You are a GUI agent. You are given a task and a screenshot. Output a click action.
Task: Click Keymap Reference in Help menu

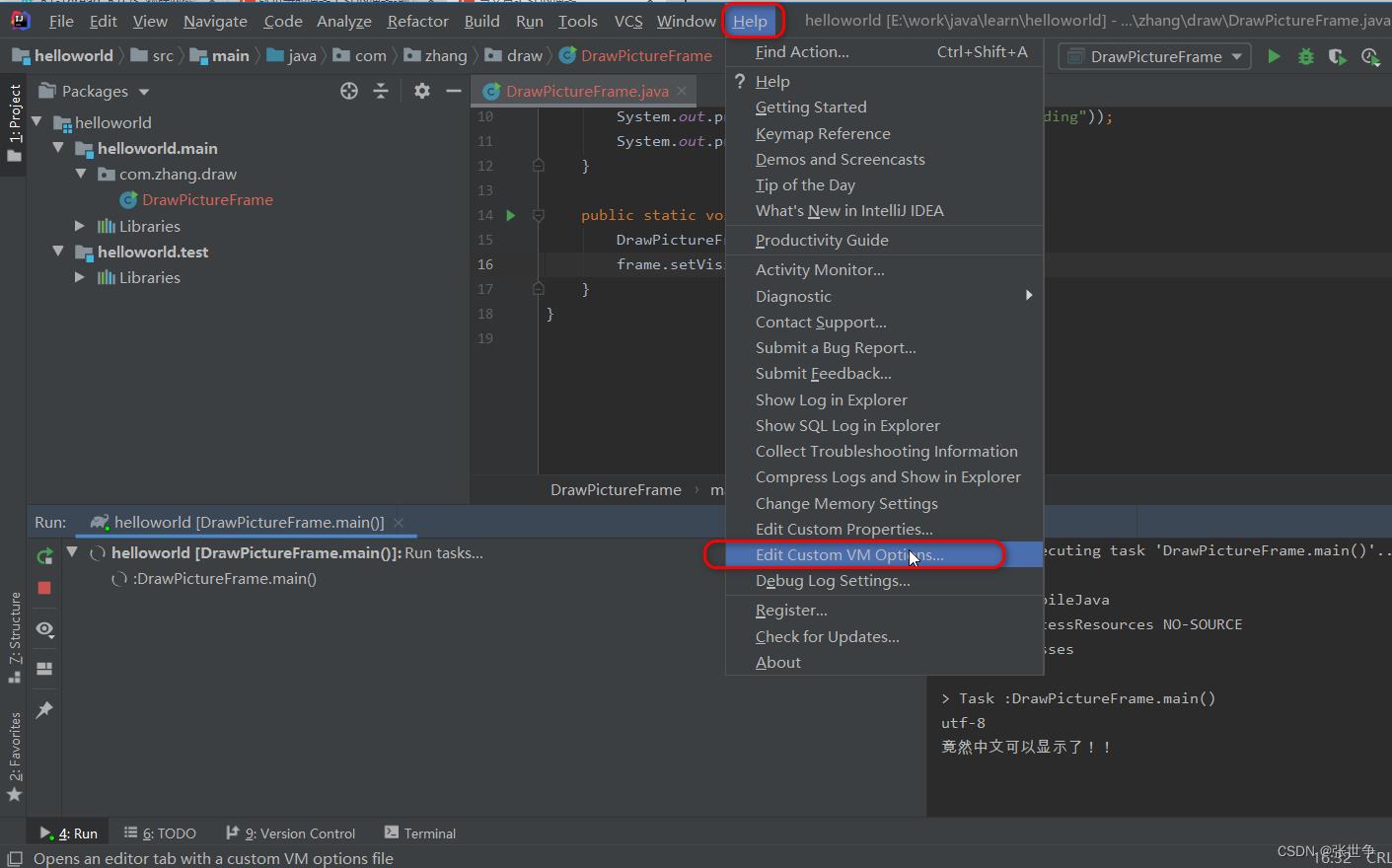885,133
